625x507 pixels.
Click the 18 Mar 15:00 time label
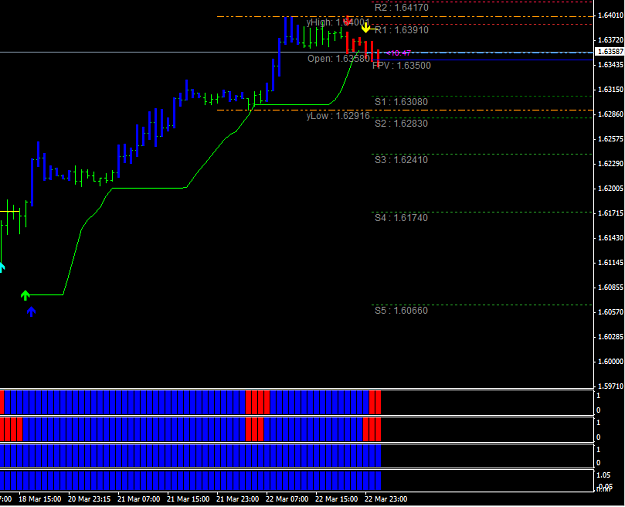pyautogui.click(x=40, y=499)
